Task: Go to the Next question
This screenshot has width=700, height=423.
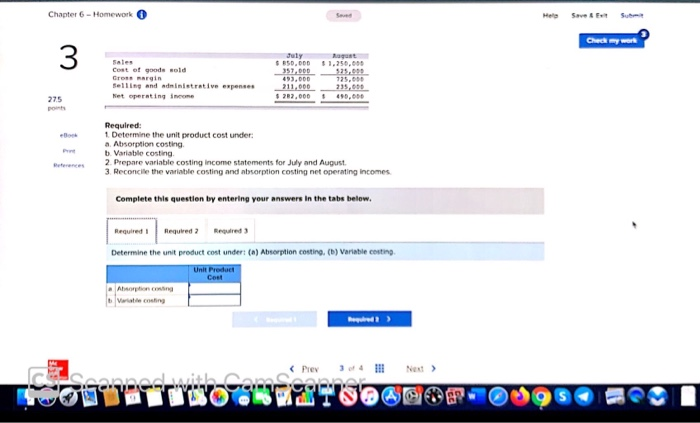Action: pos(421,369)
